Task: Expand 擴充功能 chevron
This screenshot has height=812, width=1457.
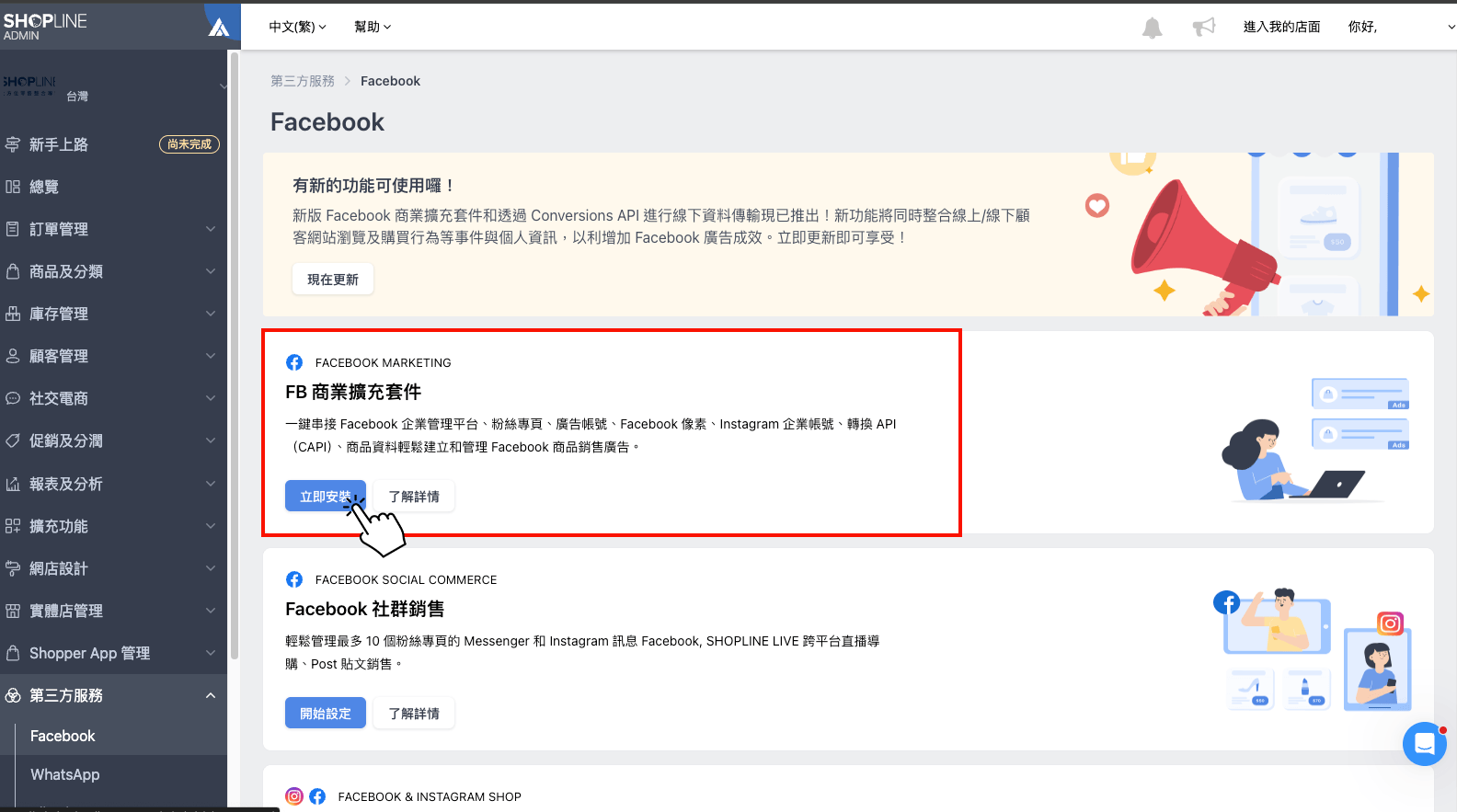Action: (211, 526)
